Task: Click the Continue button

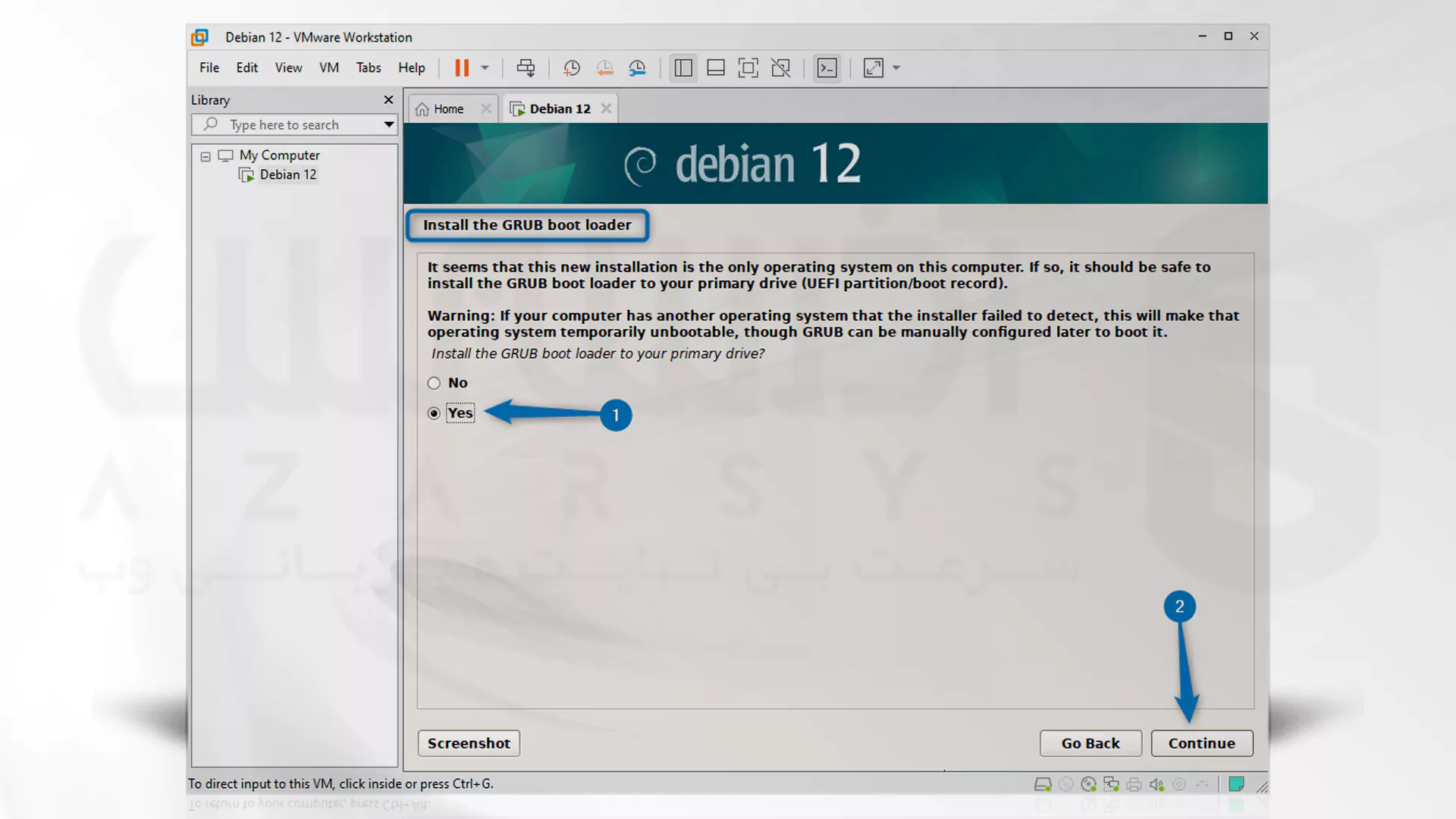Action: [x=1201, y=742]
